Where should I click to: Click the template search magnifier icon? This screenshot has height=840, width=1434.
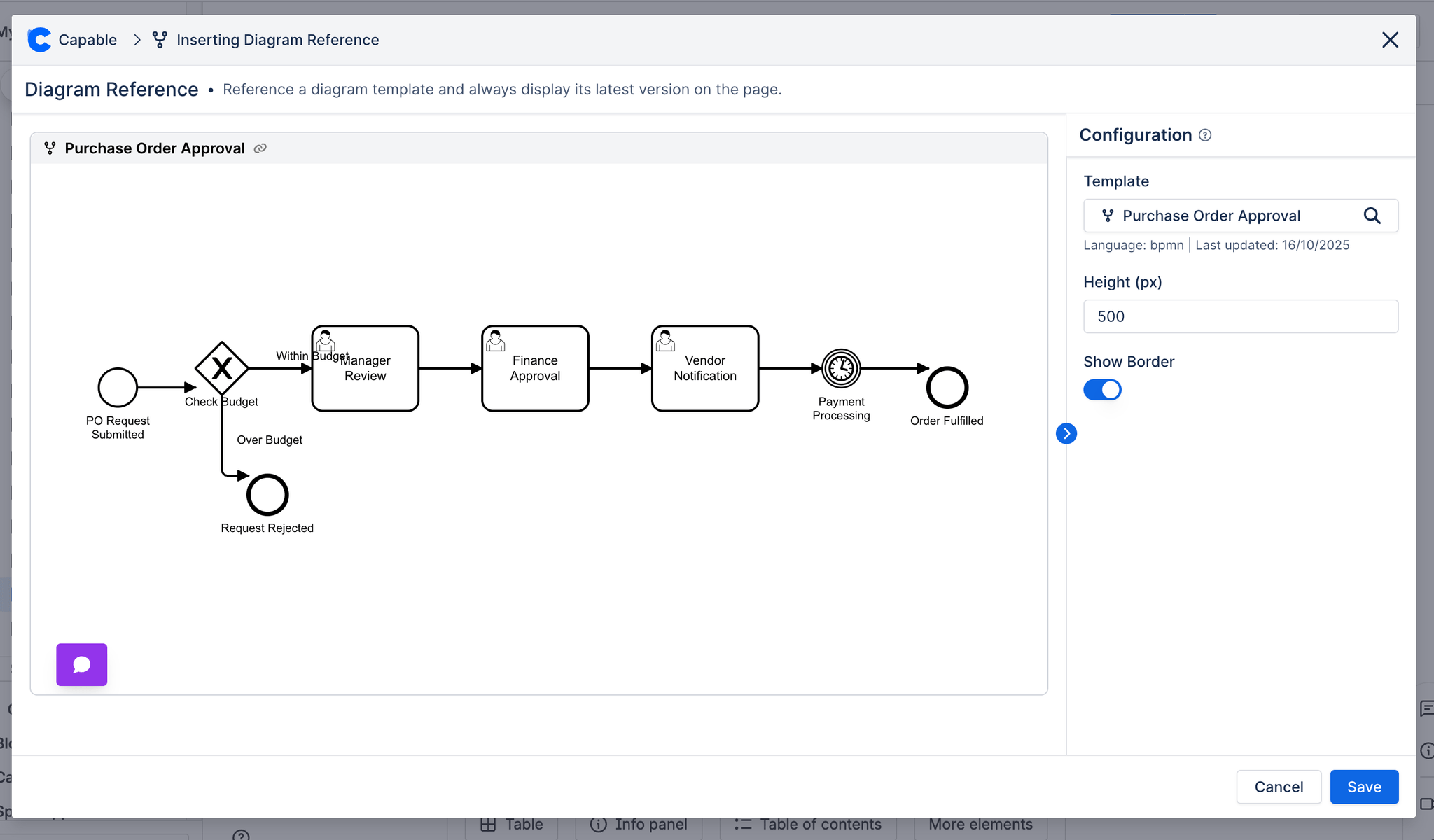(1372, 216)
